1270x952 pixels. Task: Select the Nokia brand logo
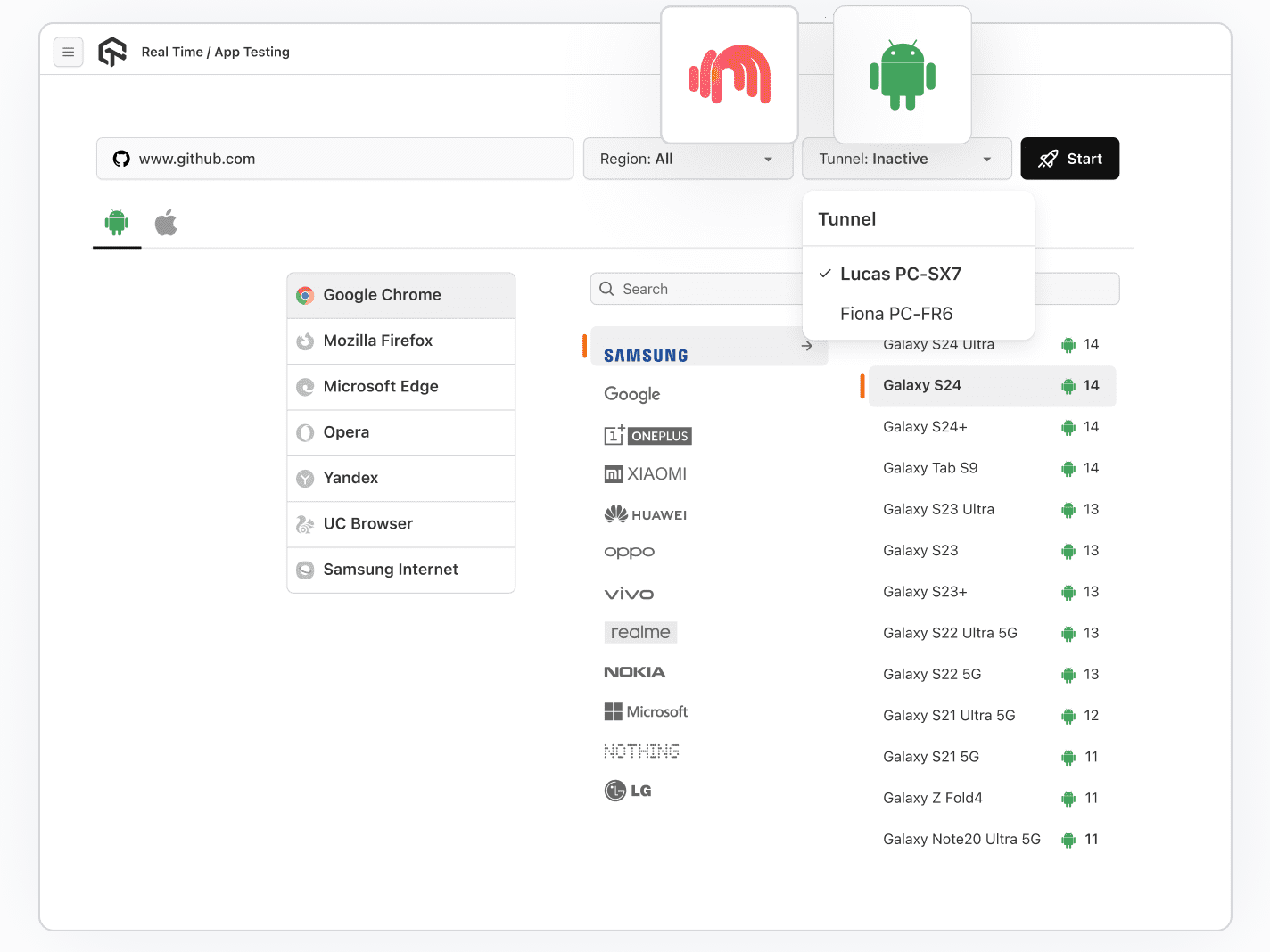pyautogui.click(x=634, y=671)
